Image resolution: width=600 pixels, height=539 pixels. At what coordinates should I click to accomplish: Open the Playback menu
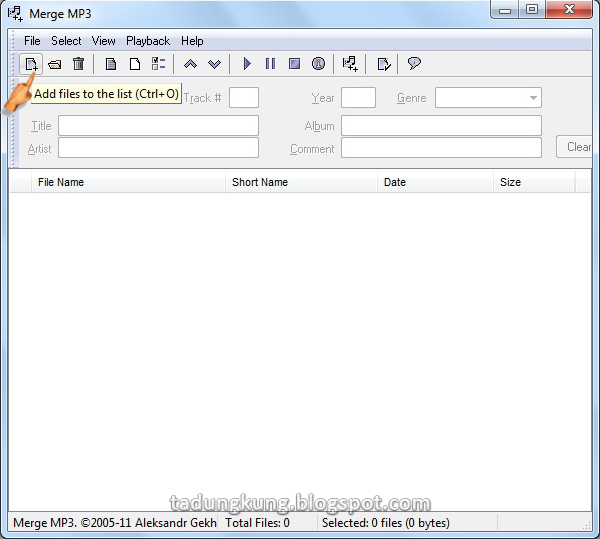click(148, 41)
